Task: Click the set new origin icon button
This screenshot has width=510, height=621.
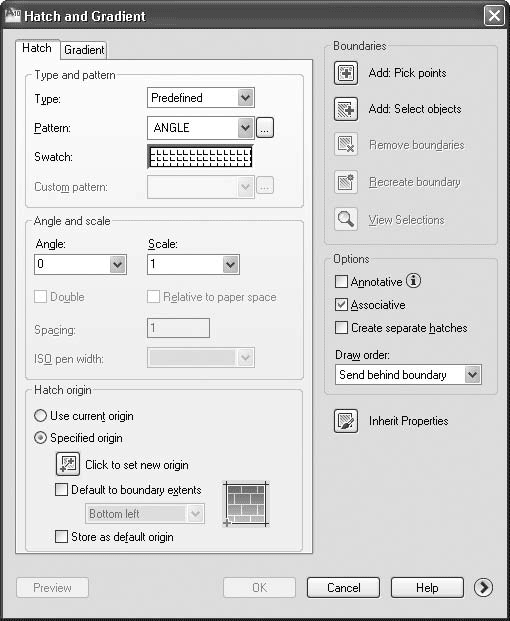Action: [x=68, y=464]
